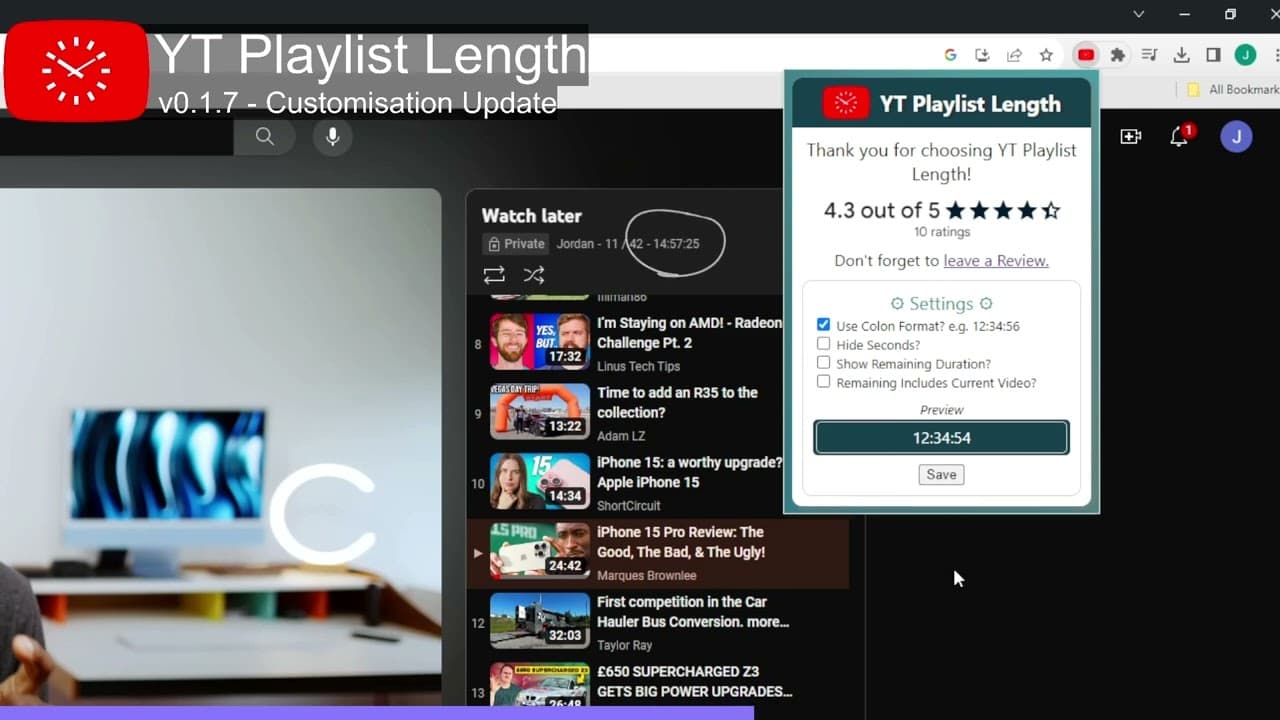Click the 12:34:54 preview bar
The width and height of the screenshot is (1280, 720).
(x=941, y=438)
